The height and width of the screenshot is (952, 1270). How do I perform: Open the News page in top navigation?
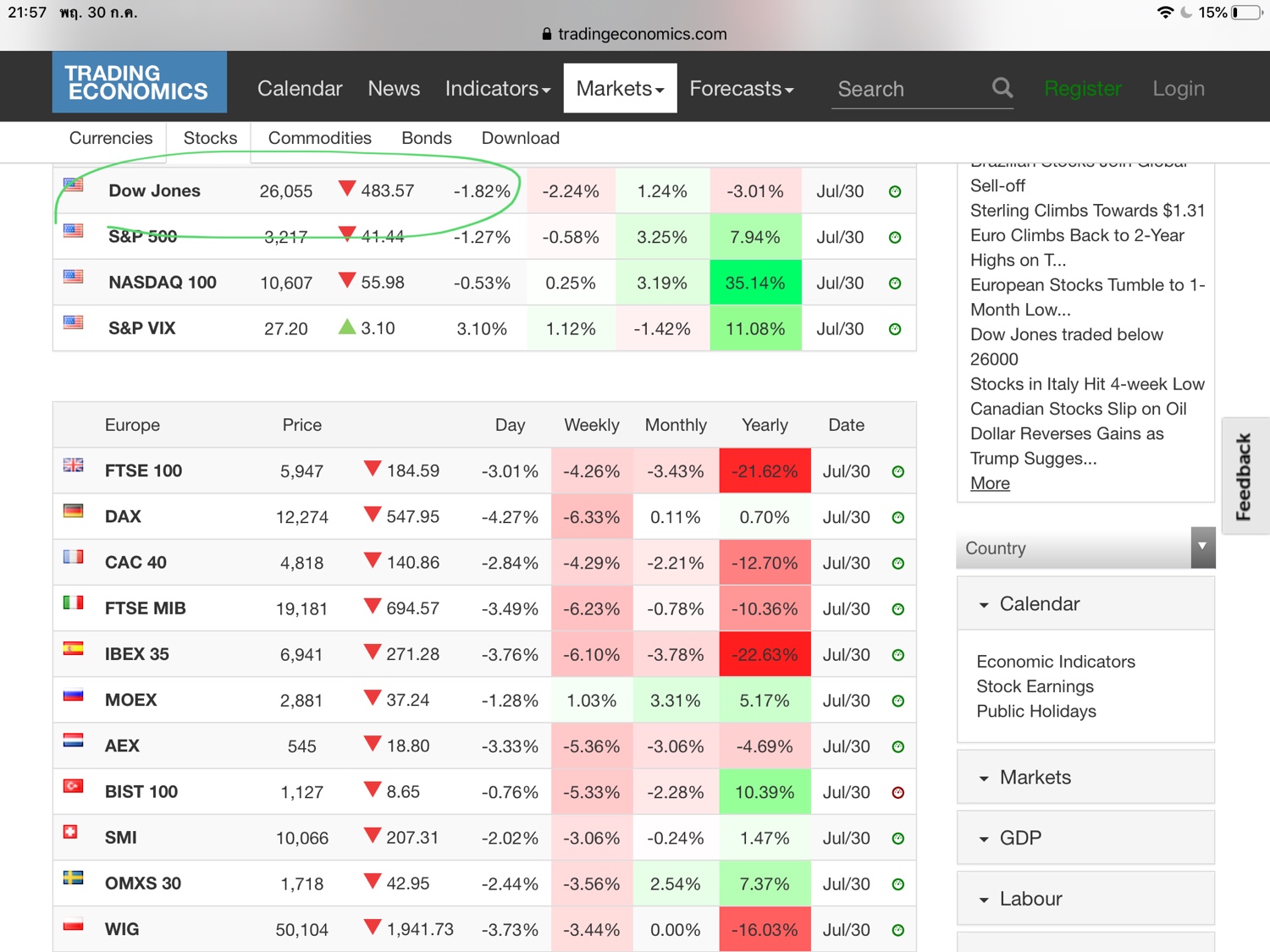[x=394, y=88]
